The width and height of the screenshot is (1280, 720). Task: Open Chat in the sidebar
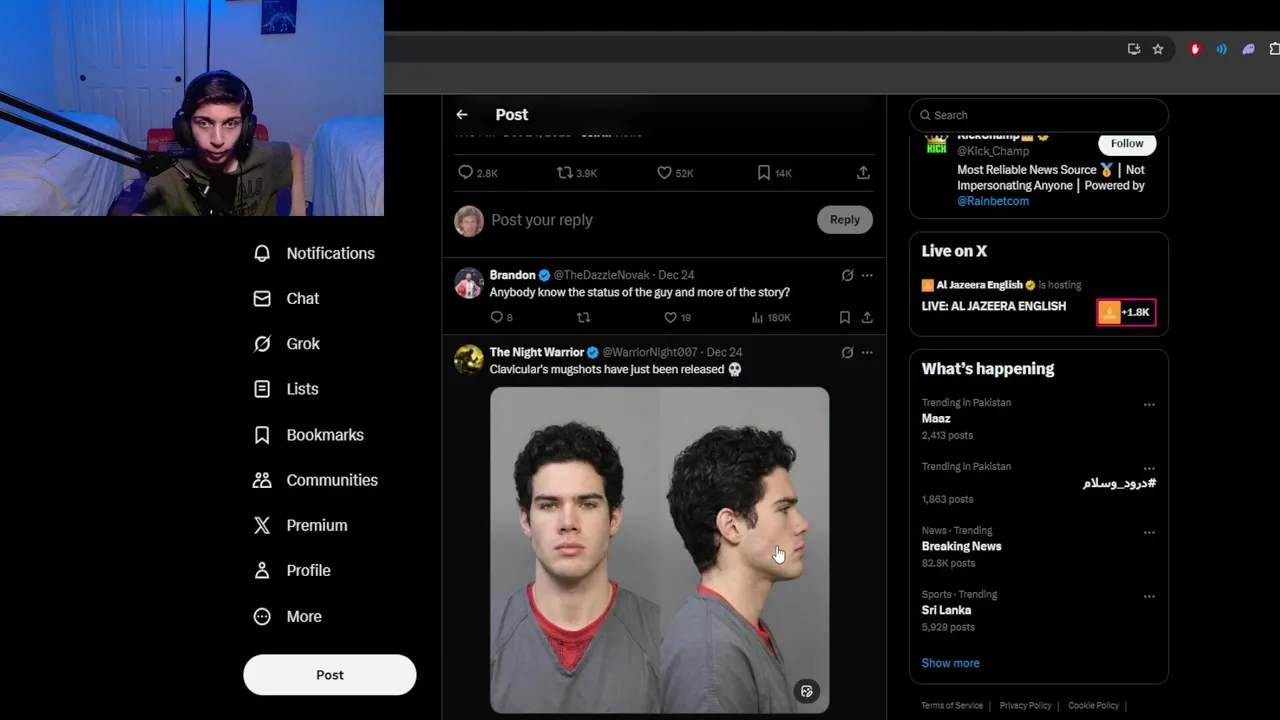(286, 298)
